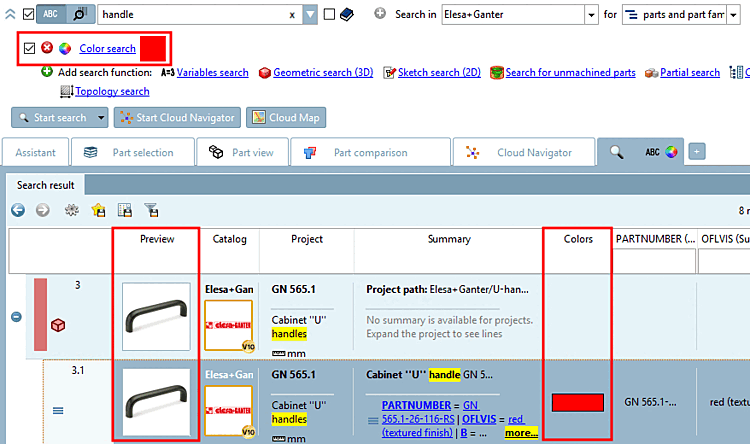Click the blue back arrow in results toolbar
Image resolution: width=750 pixels, height=444 pixels.
coord(18,210)
